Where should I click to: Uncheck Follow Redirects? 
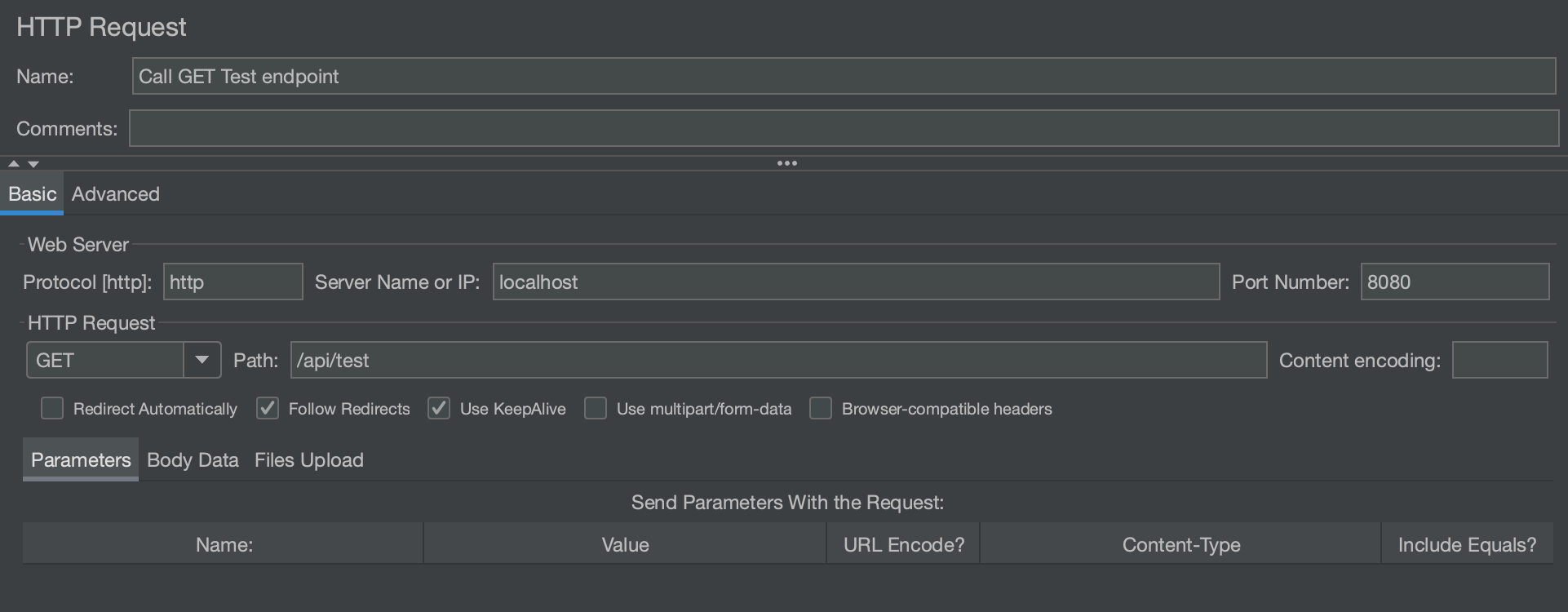(268, 408)
